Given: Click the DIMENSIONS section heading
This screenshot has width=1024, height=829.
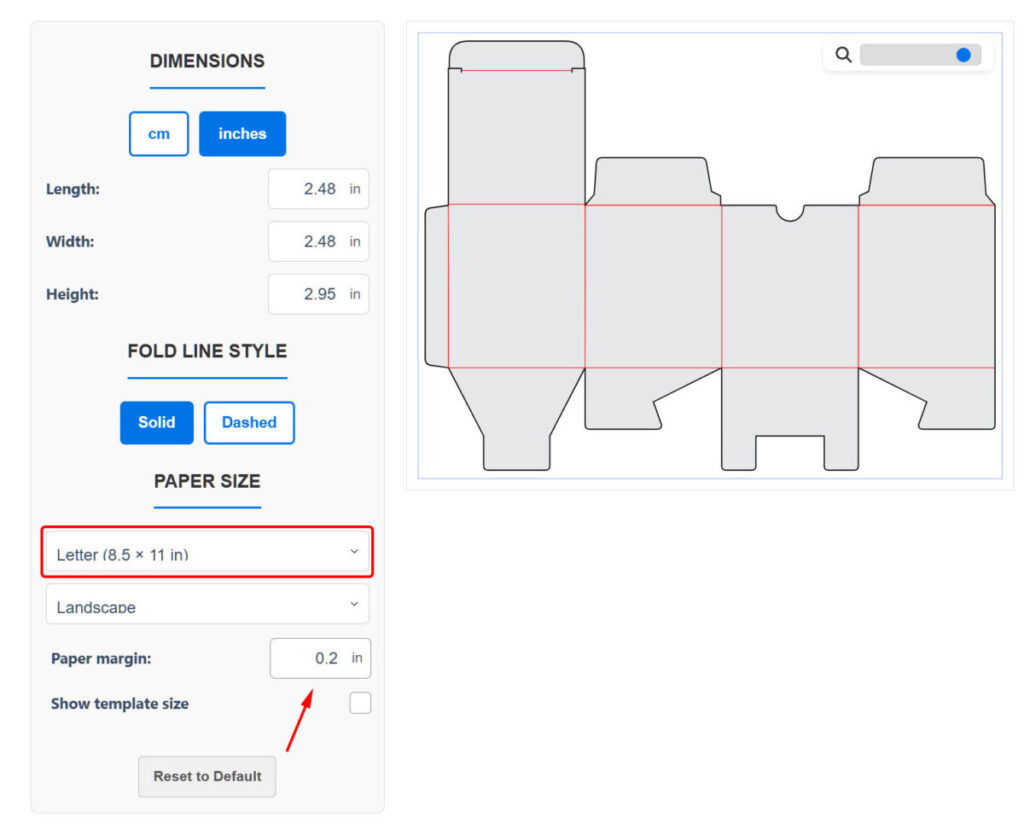Looking at the screenshot, I should (x=207, y=61).
